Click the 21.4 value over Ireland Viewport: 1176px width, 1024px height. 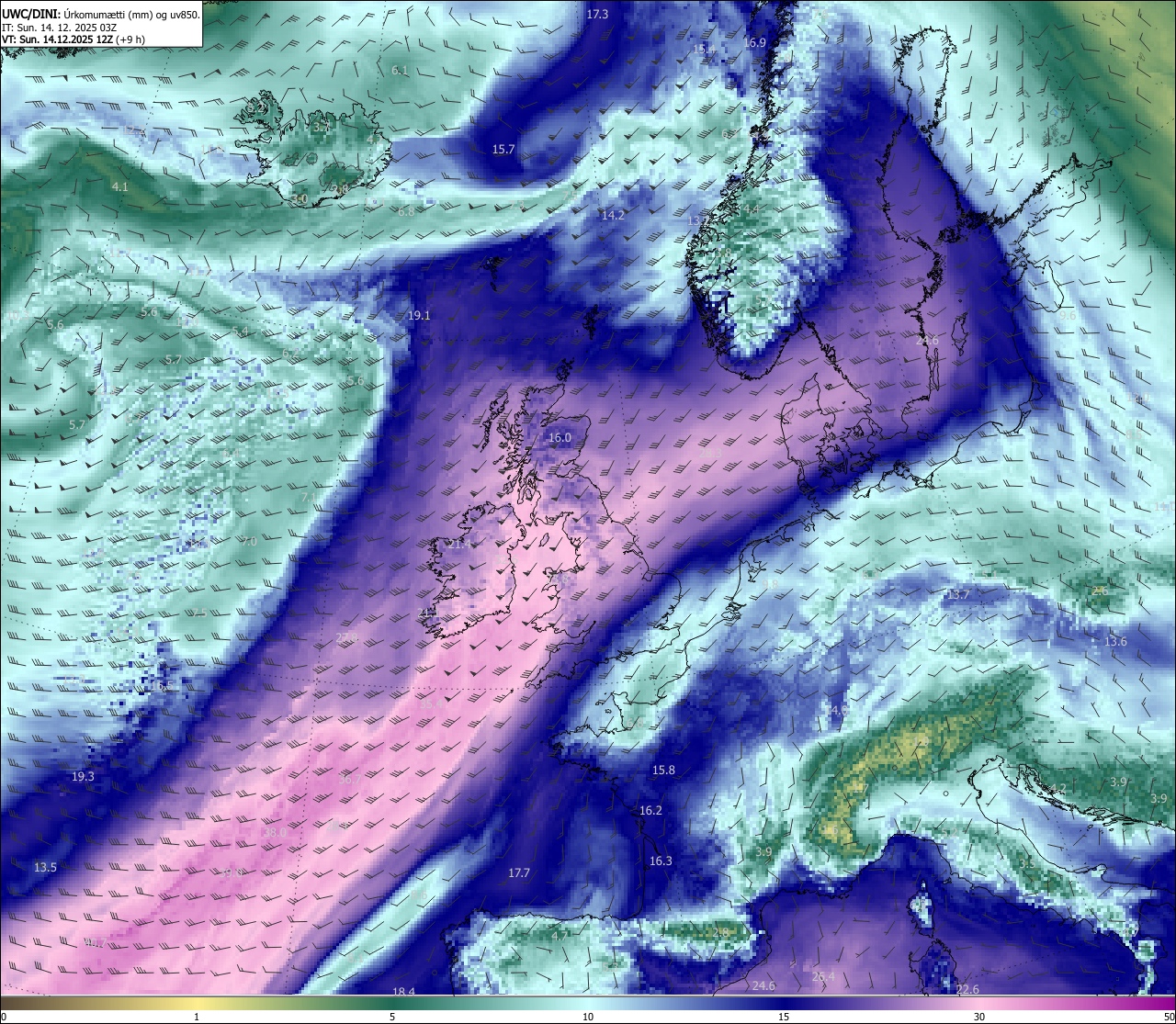pos(458,544)
